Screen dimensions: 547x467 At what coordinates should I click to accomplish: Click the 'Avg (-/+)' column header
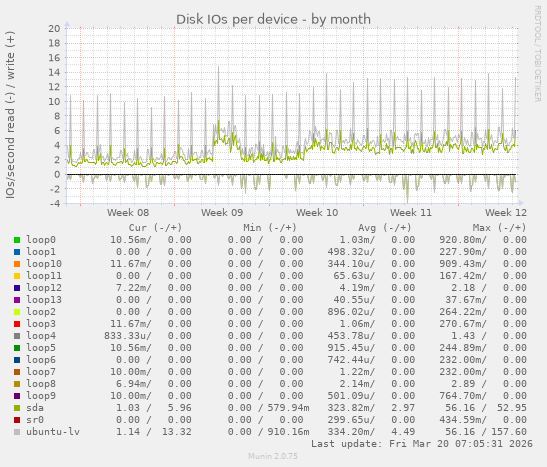coord(384,228)
